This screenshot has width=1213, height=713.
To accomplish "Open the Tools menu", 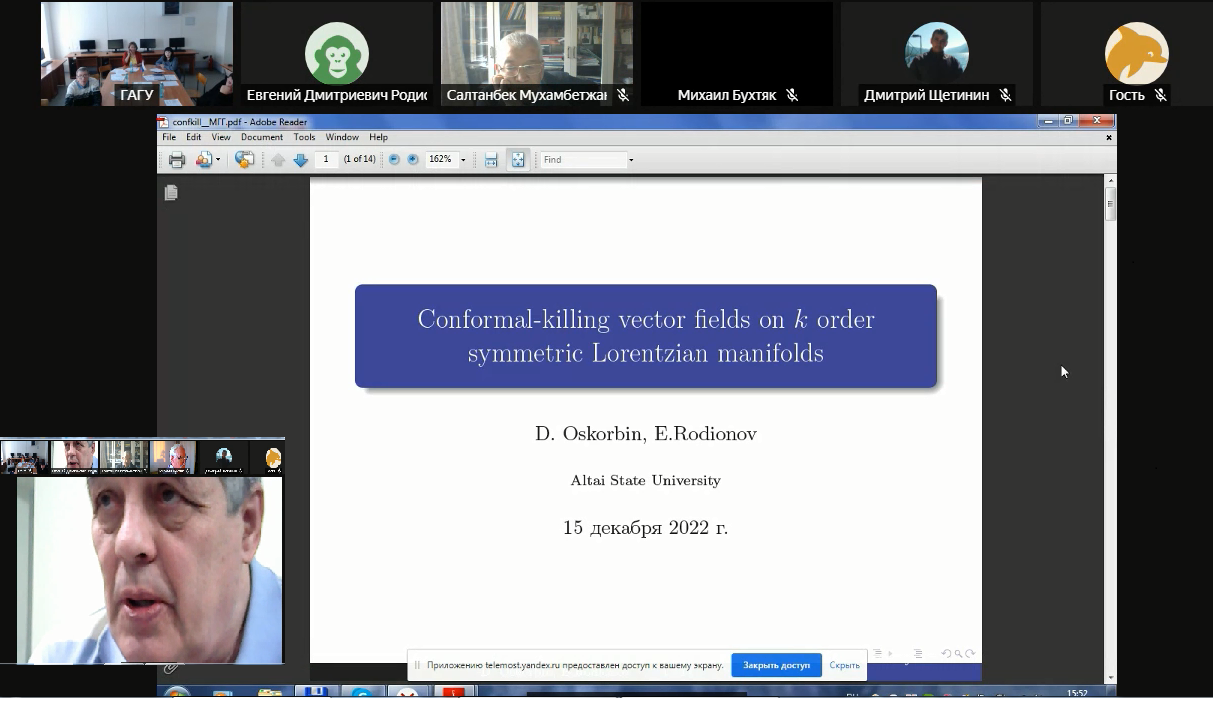I will pyautogui.click(x=304, y=137).
